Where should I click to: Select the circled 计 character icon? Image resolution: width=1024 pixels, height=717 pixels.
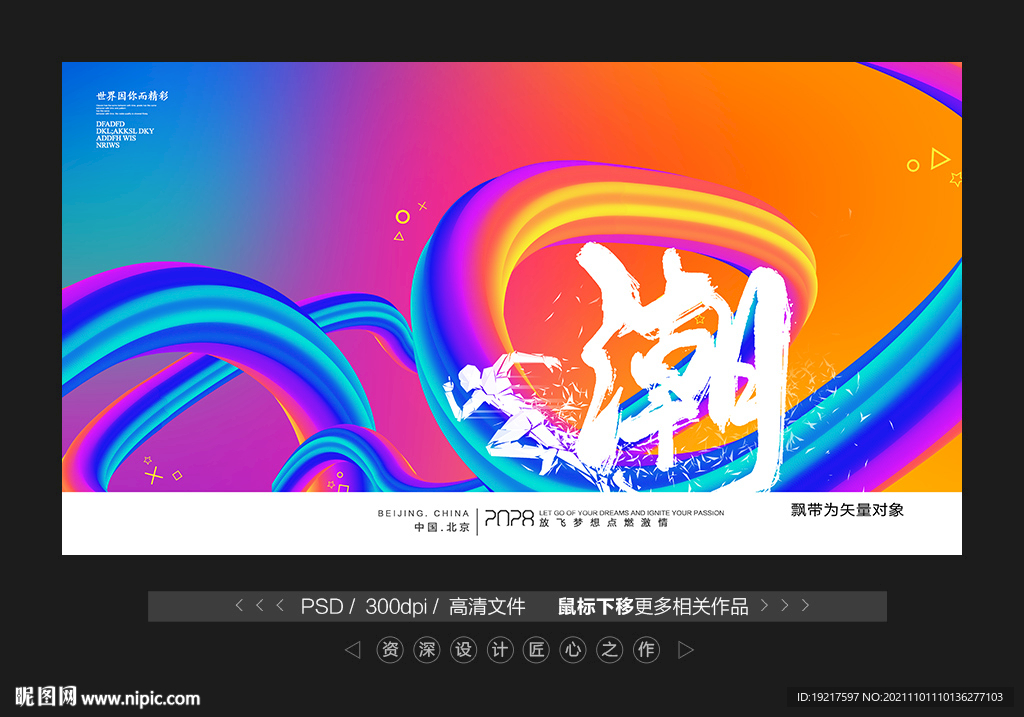(x=500, y=650)
